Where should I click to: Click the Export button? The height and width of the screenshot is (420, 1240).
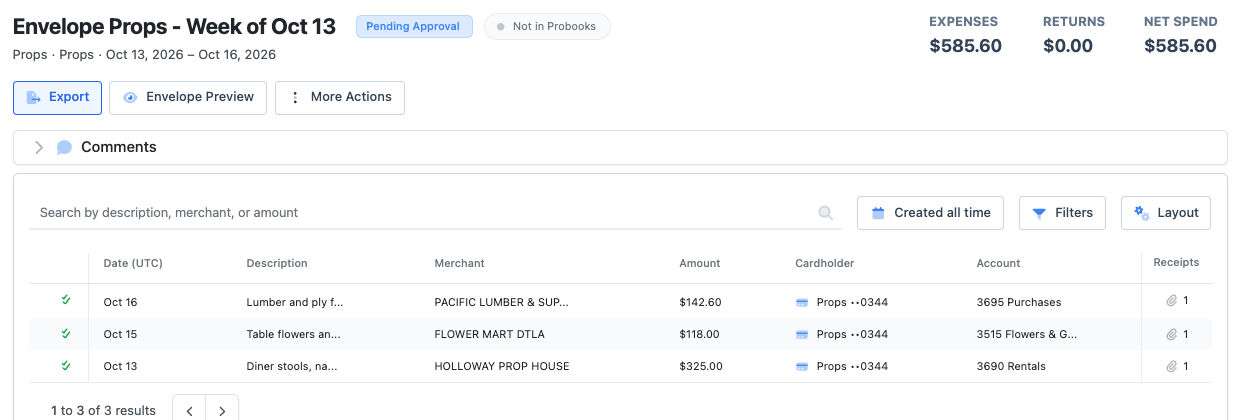[x=57, y=97]
